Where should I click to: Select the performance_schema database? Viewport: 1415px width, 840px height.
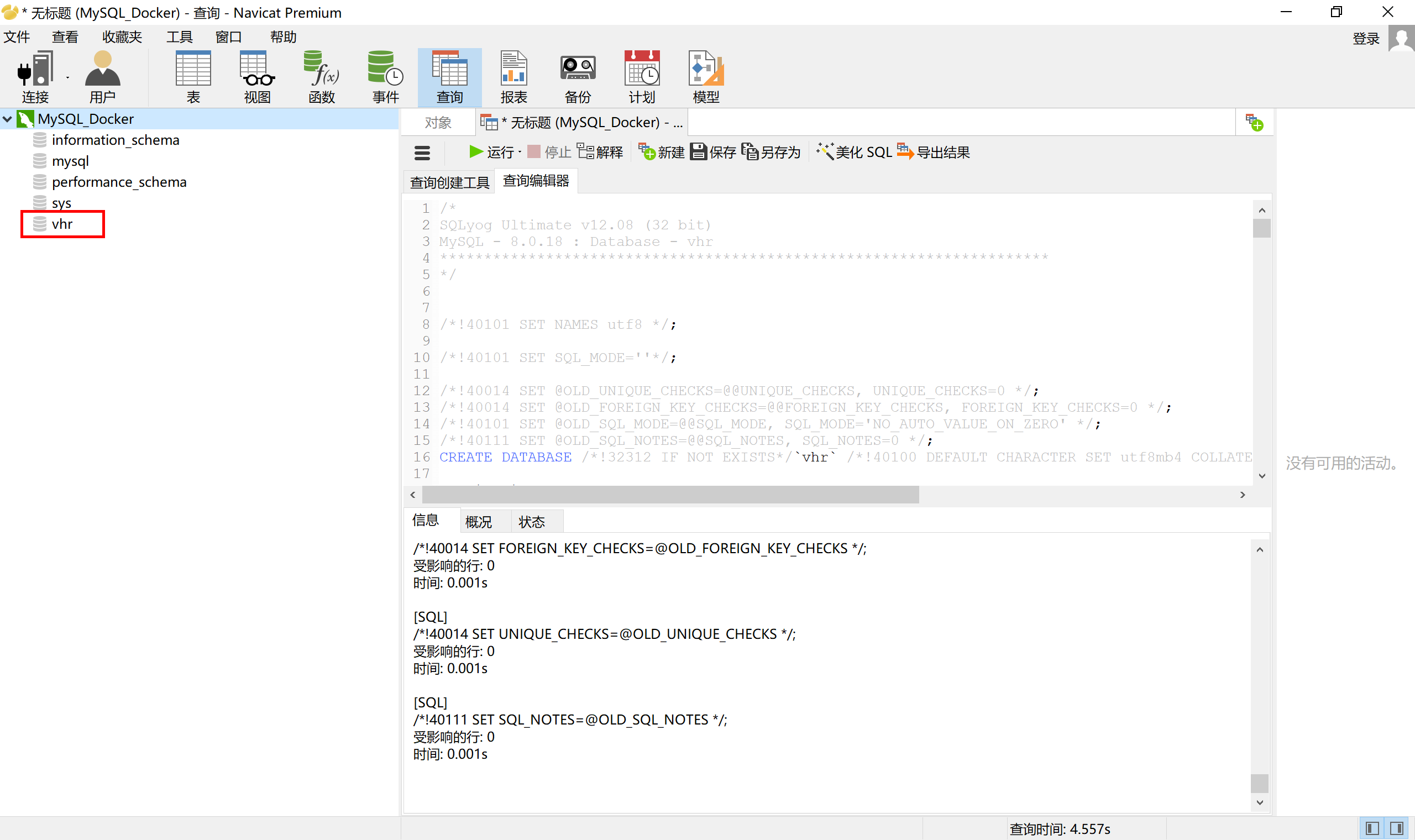point(119,182)
